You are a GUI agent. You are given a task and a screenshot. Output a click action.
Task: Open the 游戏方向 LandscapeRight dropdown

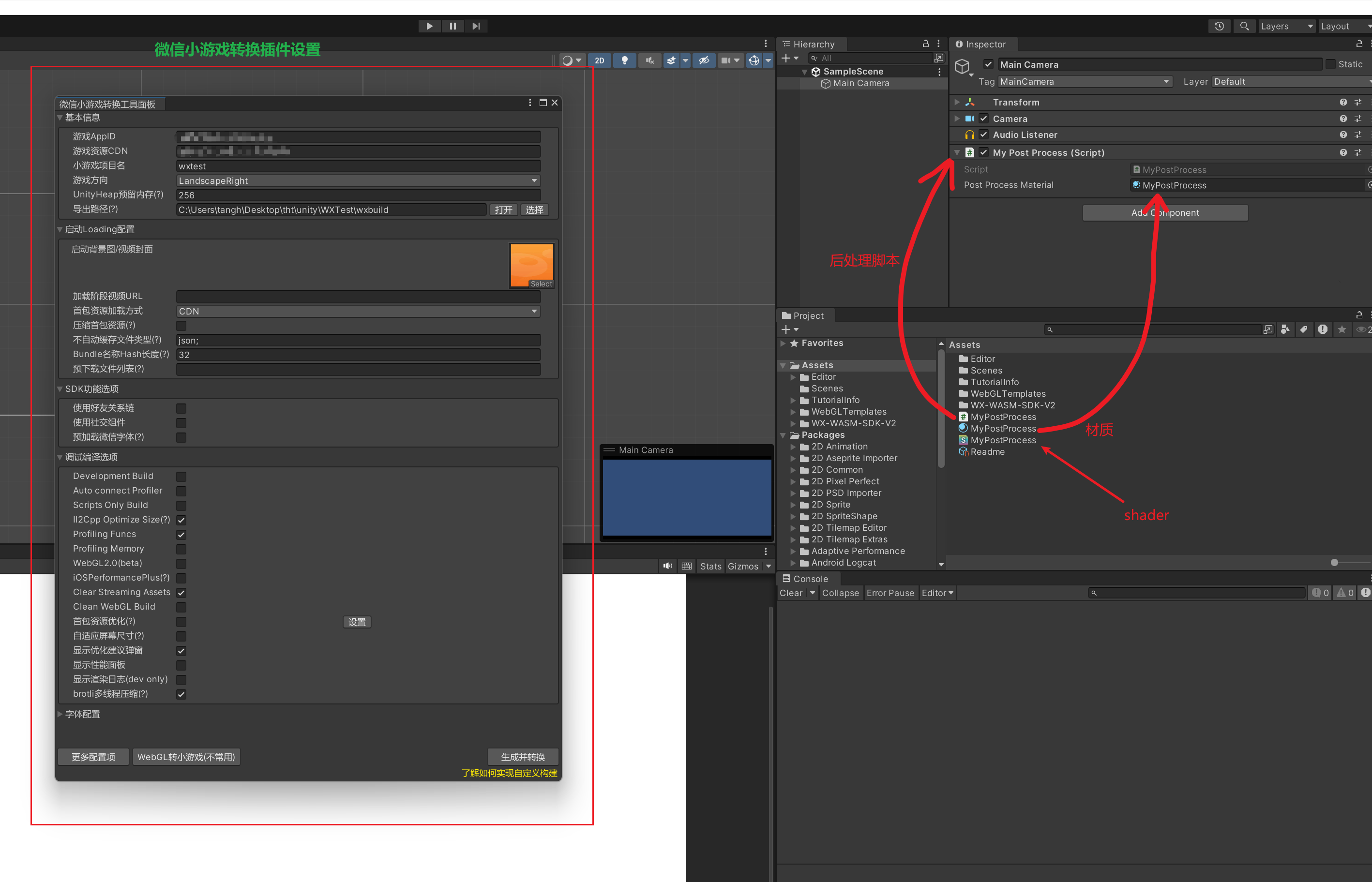click(x=358, y=181)
